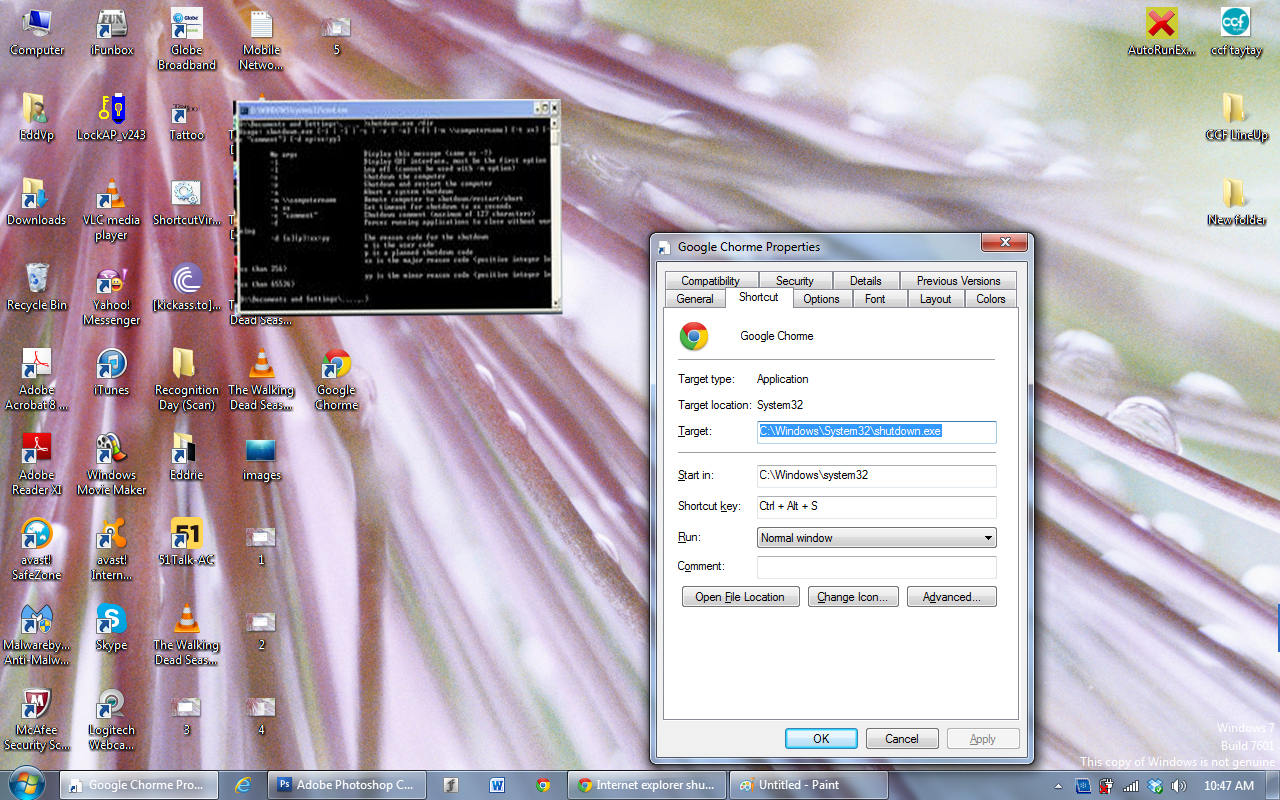Switch to the Colors tab
The width and height of the screenshot is (1280, 800).
coord(991,299)
